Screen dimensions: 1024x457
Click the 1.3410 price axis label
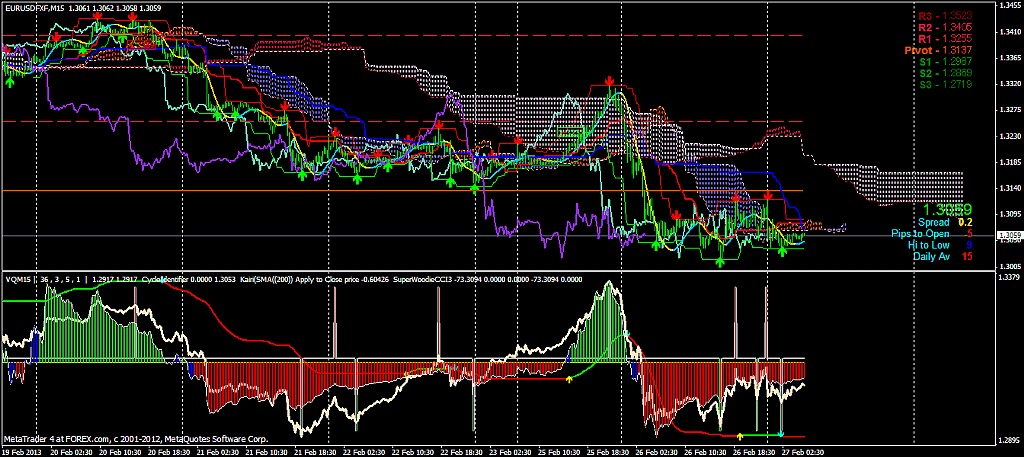coord(1010,31)
